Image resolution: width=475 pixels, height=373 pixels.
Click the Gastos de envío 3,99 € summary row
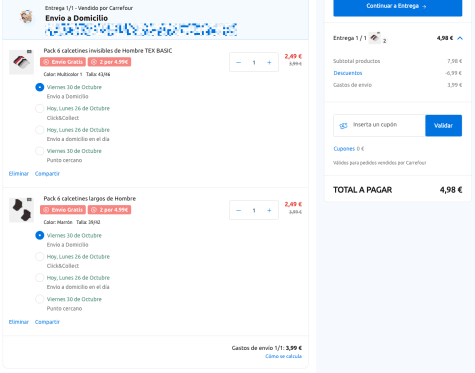click(x=398, y=85)
